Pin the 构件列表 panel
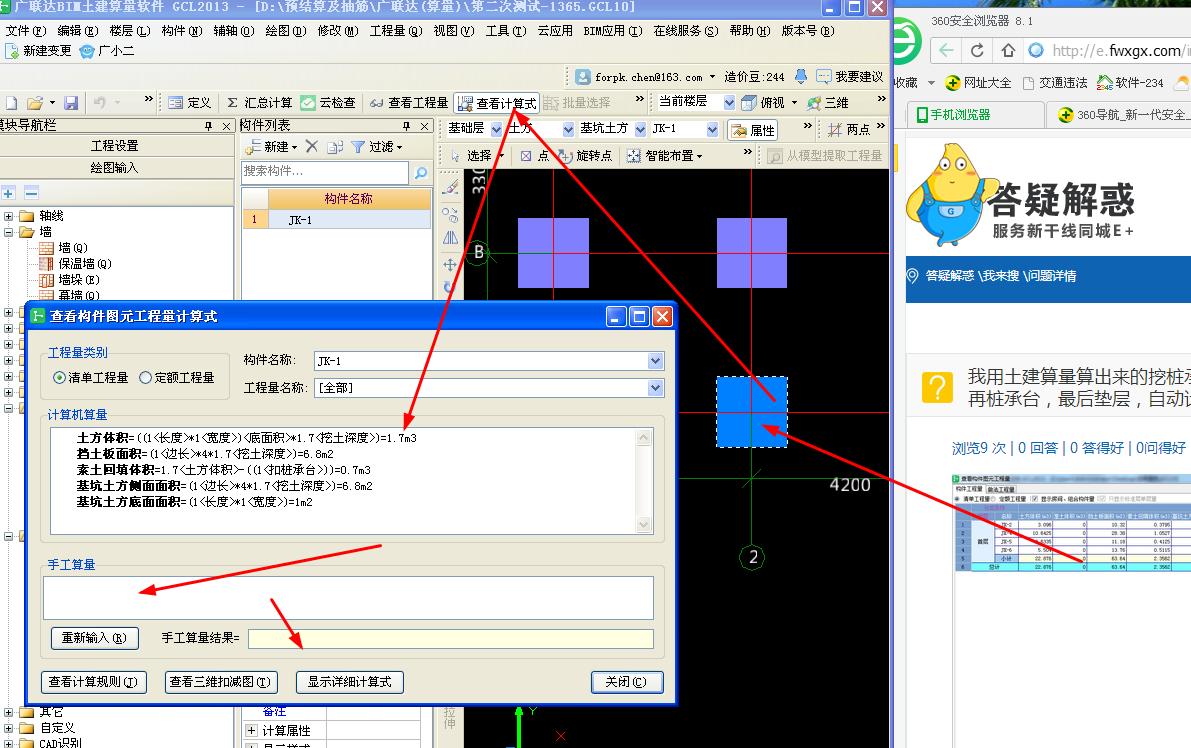 406,126
